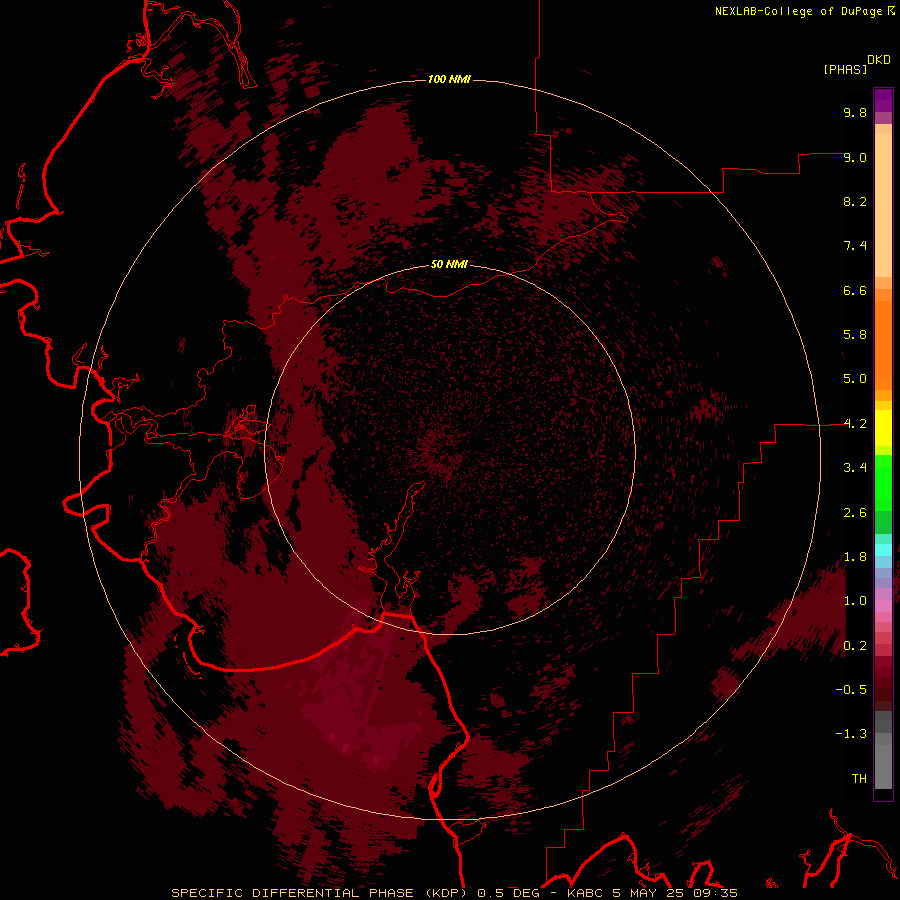The image size is (900, 900).
Task: Click the NEXLAB-College of DuPage credit text
Action: tap(798, 11)
